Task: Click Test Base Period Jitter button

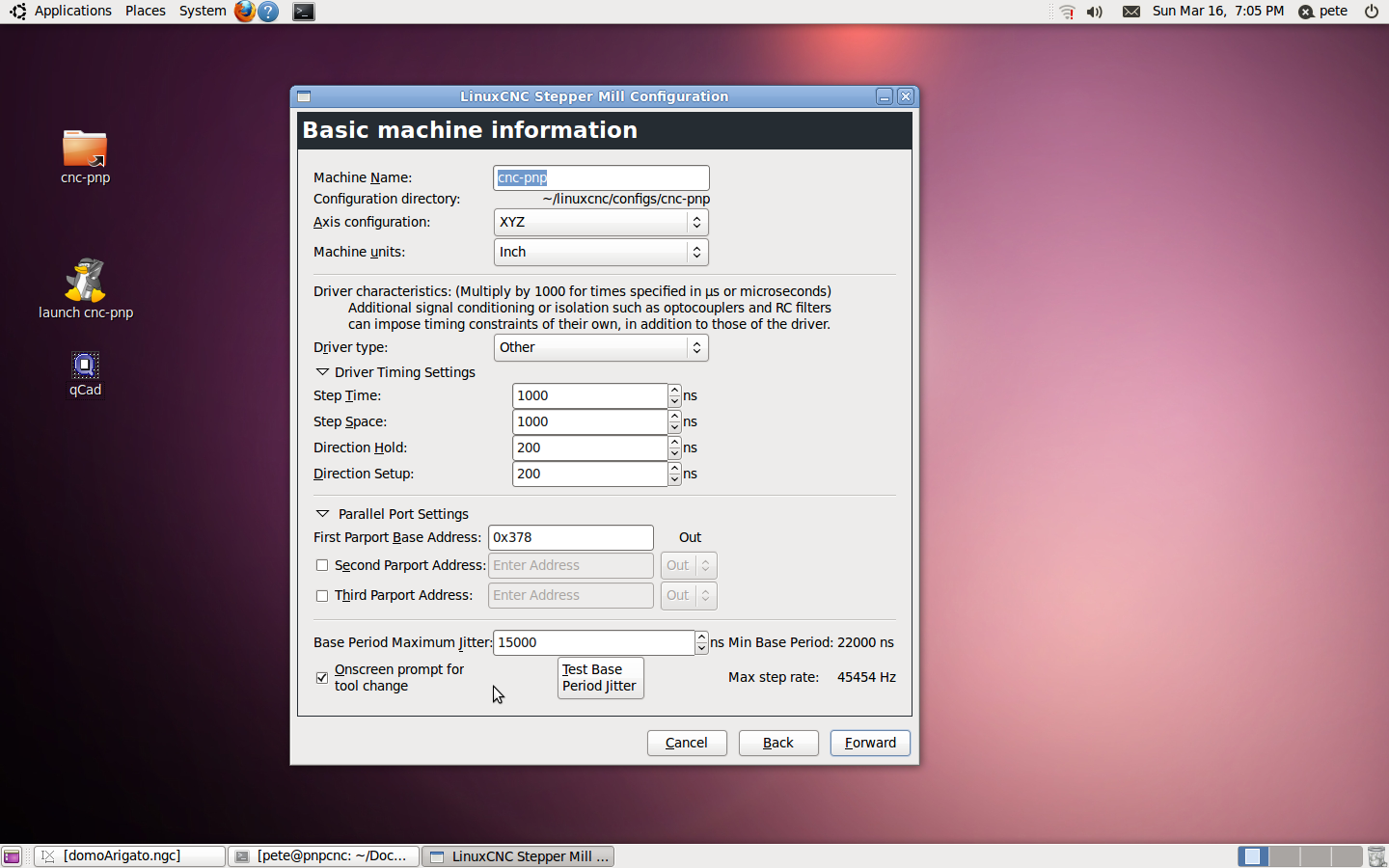Action: [600, 678]
